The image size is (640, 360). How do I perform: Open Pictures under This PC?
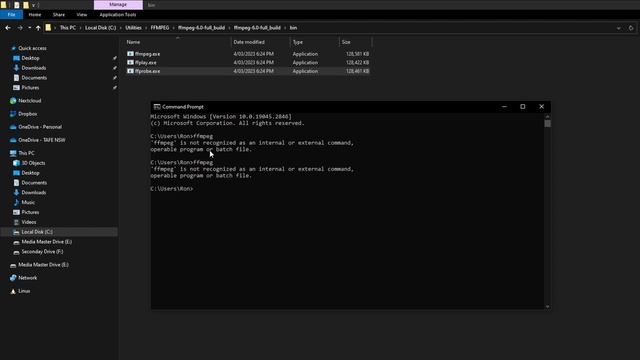(30, 212)
